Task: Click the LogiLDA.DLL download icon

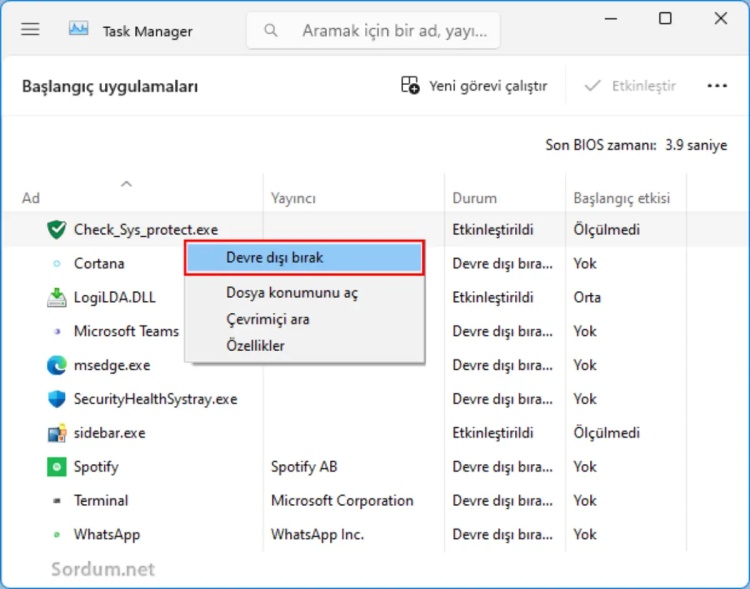Action: pyautogui.click(x=57, y=298)
